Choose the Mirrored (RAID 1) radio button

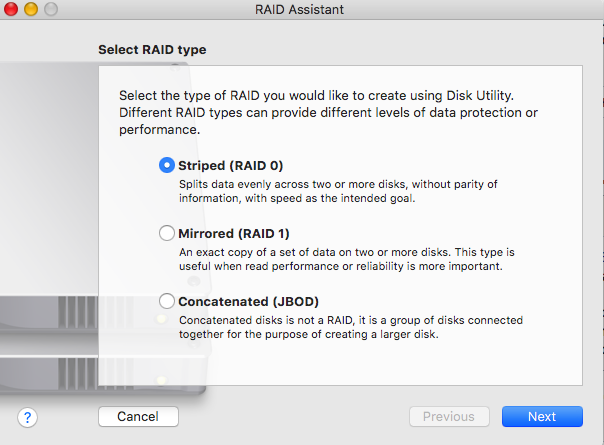167,233
